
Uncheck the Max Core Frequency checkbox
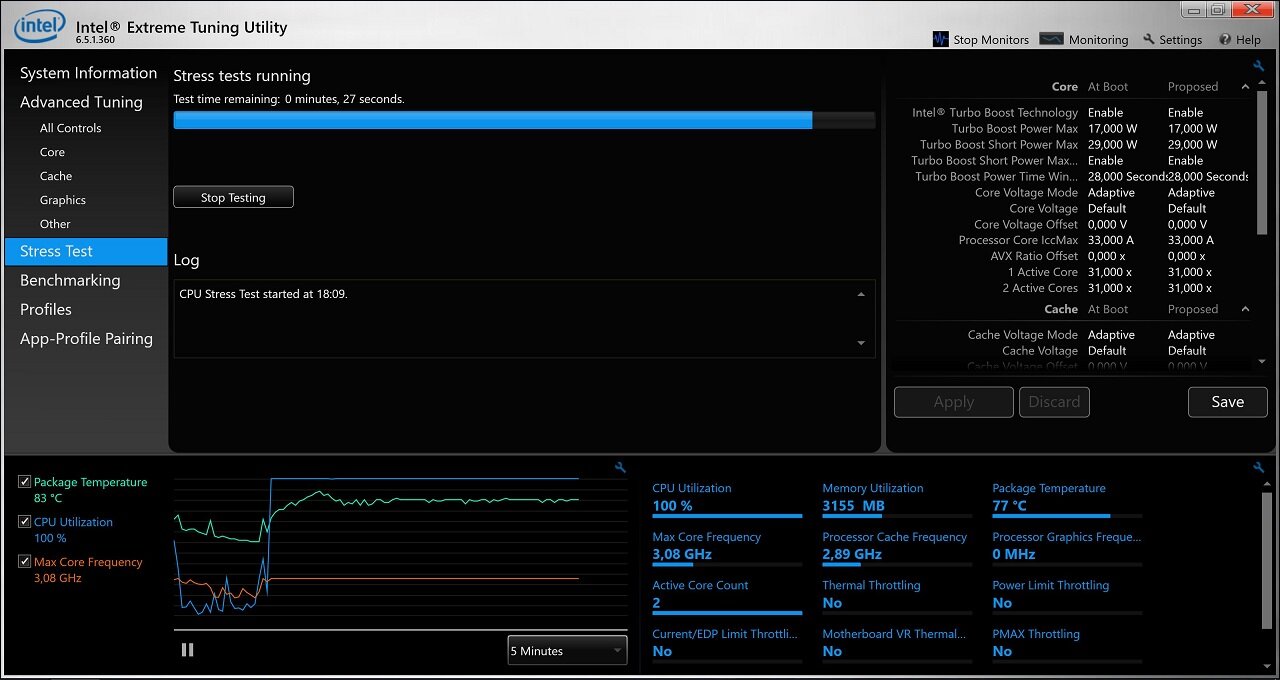tap(25, 562)
